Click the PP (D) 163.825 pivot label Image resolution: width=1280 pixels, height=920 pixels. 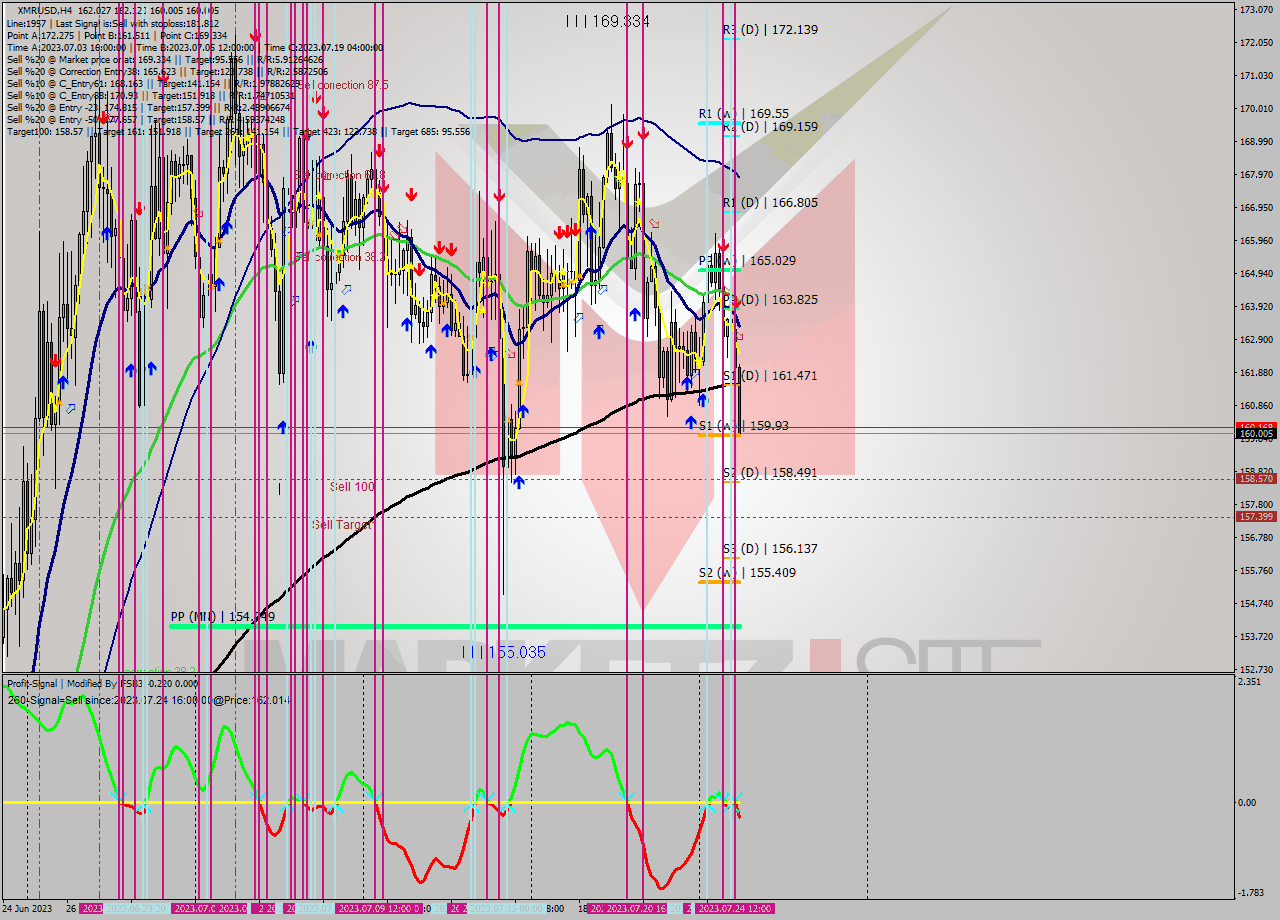pos(770,299)
